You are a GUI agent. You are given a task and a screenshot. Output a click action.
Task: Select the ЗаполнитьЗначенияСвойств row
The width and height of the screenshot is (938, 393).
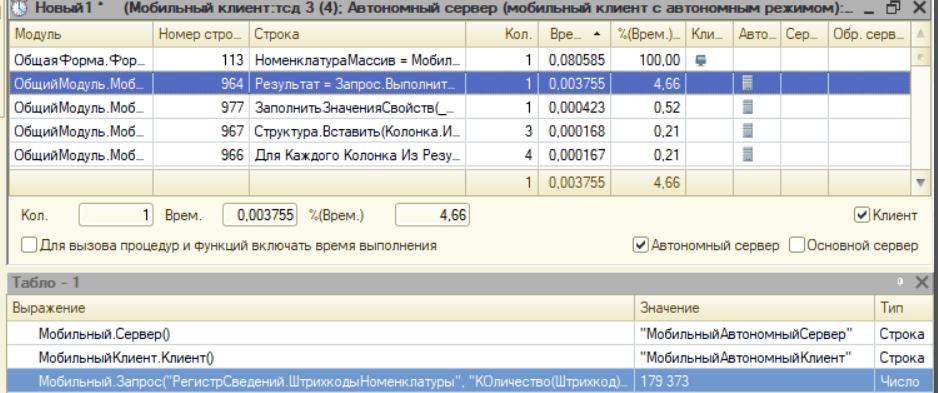coord(460,108)
